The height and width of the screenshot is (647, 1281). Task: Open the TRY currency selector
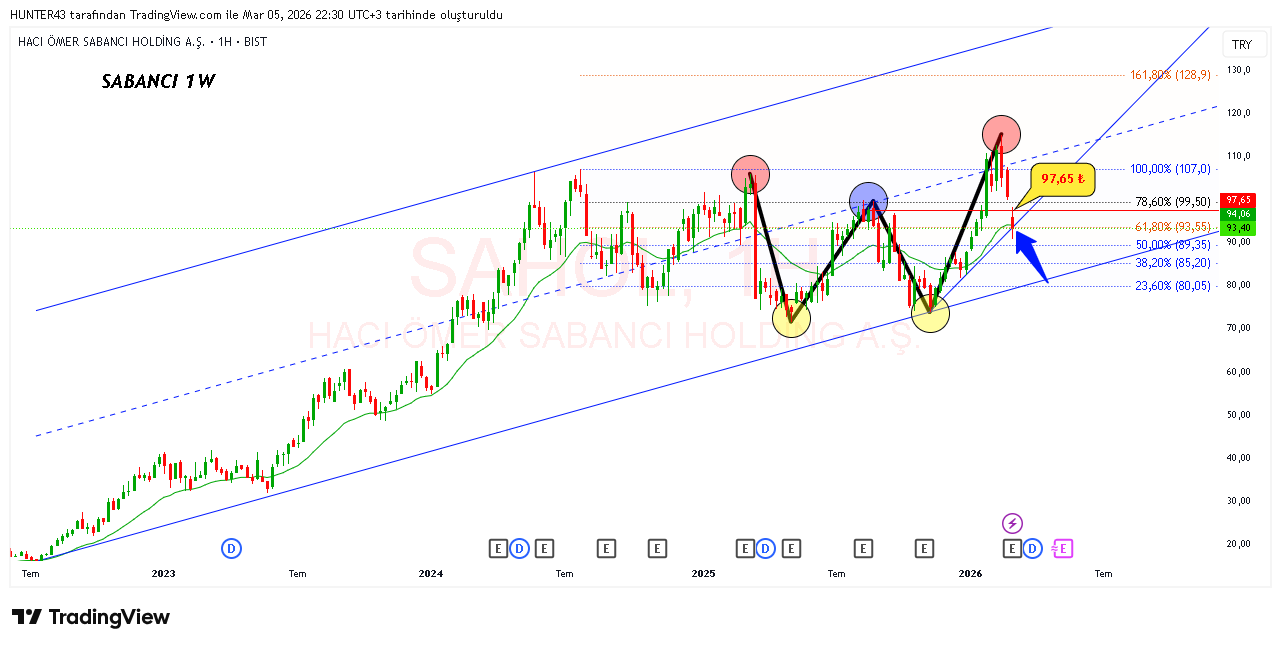coord(1241,45)
